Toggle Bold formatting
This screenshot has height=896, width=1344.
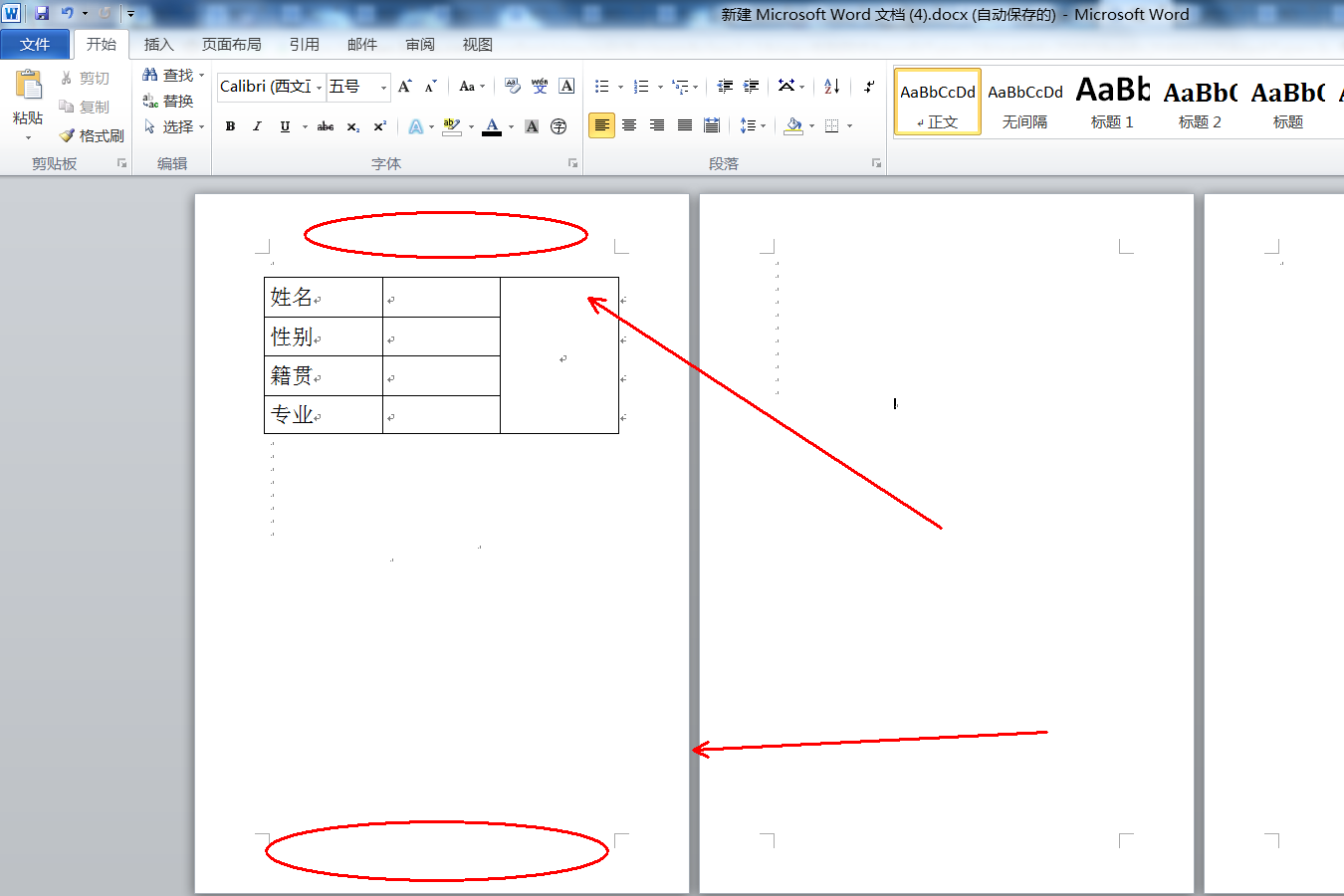(230, 126)
